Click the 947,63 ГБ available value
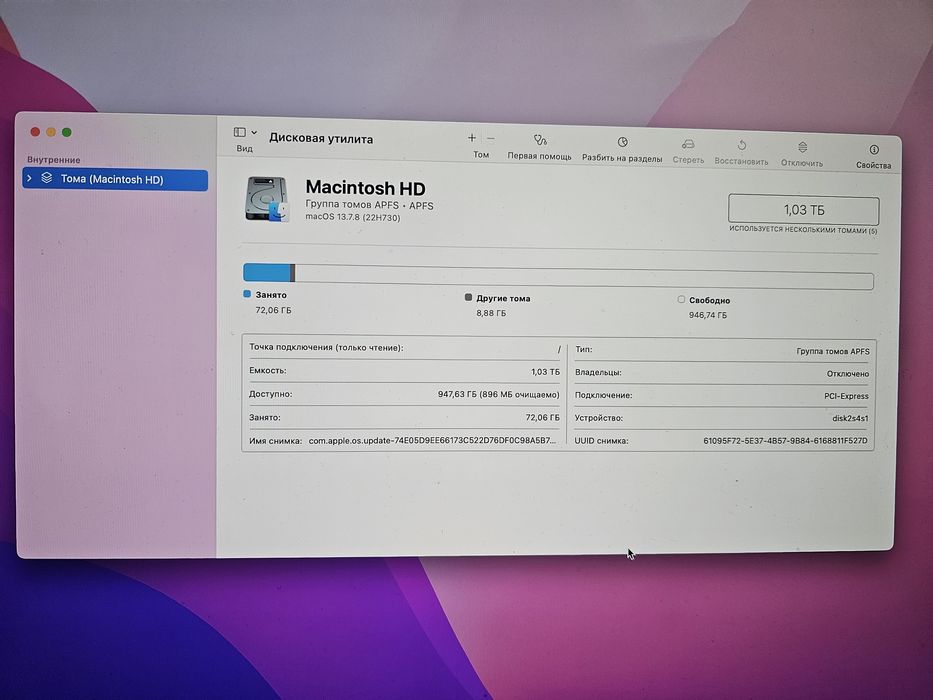The image size is (933, 700). point(499,394)
